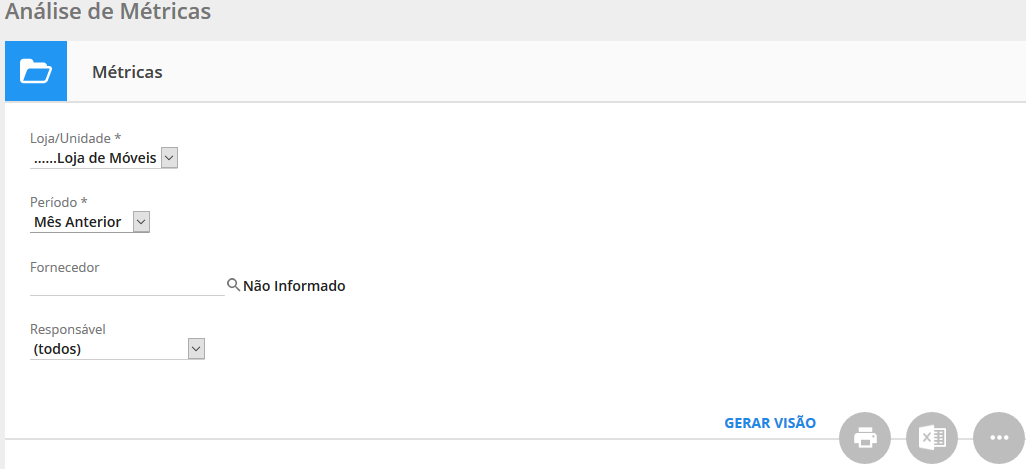Click the blue folder icon

click(36, 72)
